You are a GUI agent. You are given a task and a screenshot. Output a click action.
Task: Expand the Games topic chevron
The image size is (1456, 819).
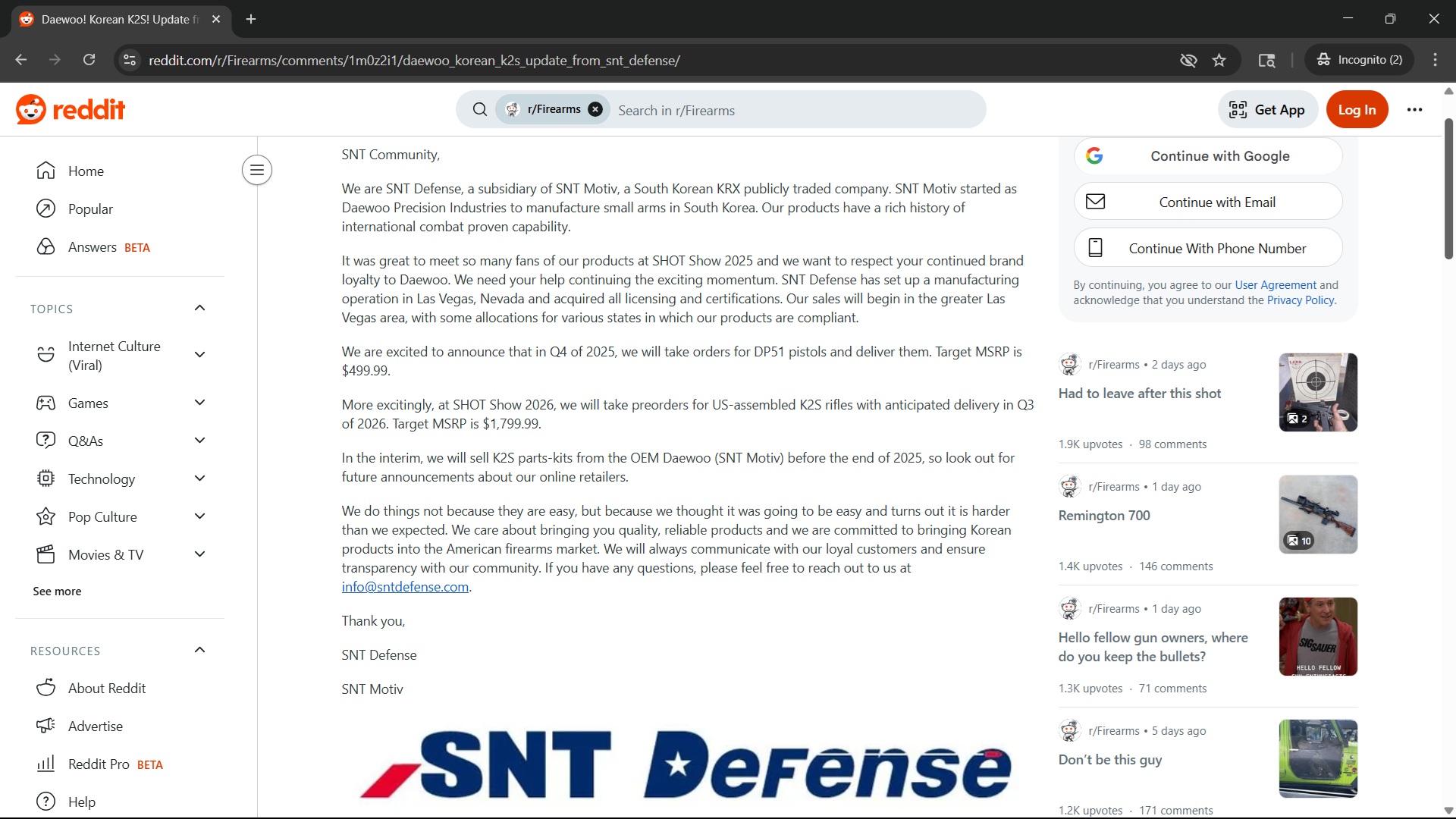[x=200, y=403]
